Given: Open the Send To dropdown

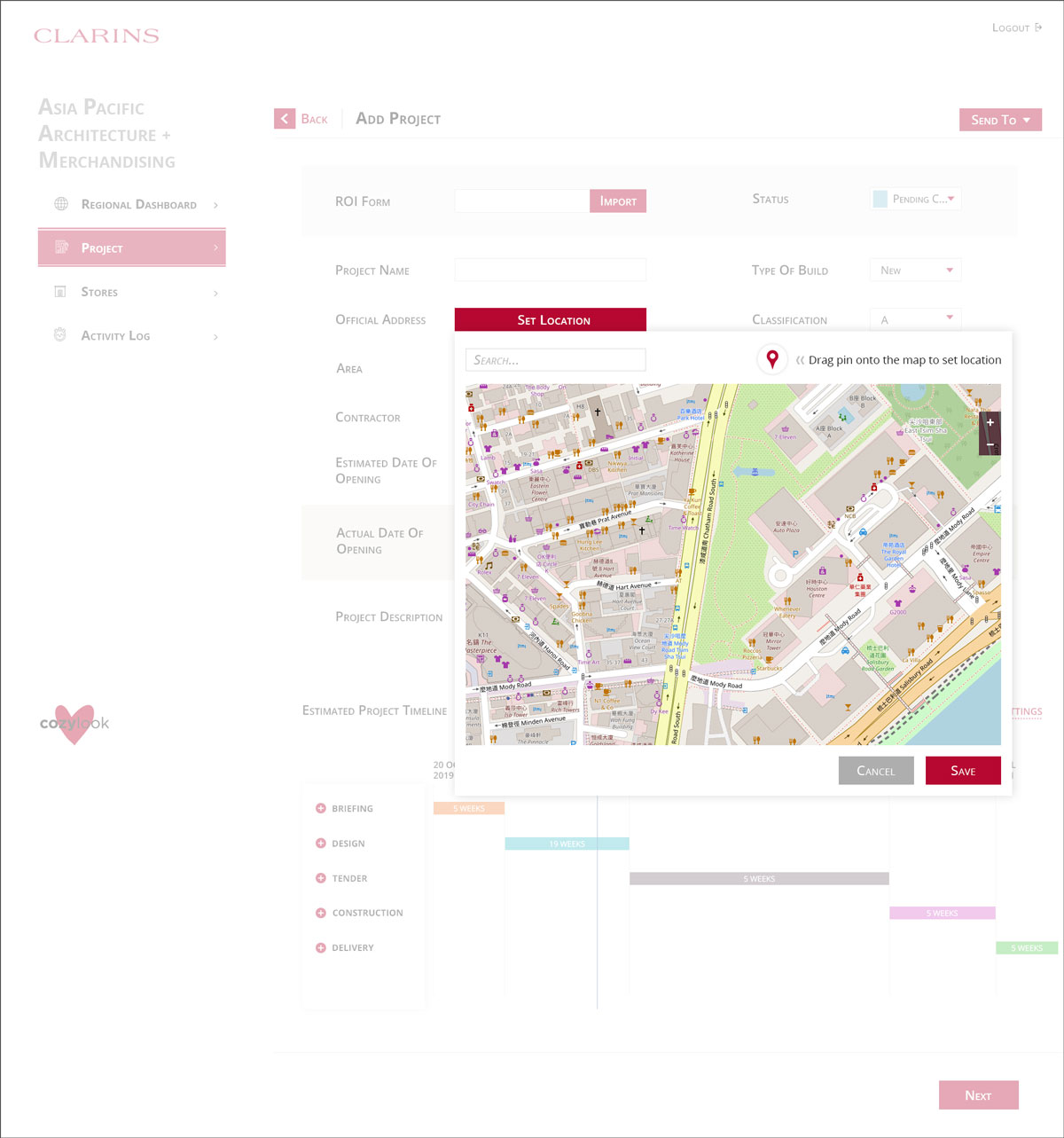Looking at the screenshot, I should pos(1000,120).
